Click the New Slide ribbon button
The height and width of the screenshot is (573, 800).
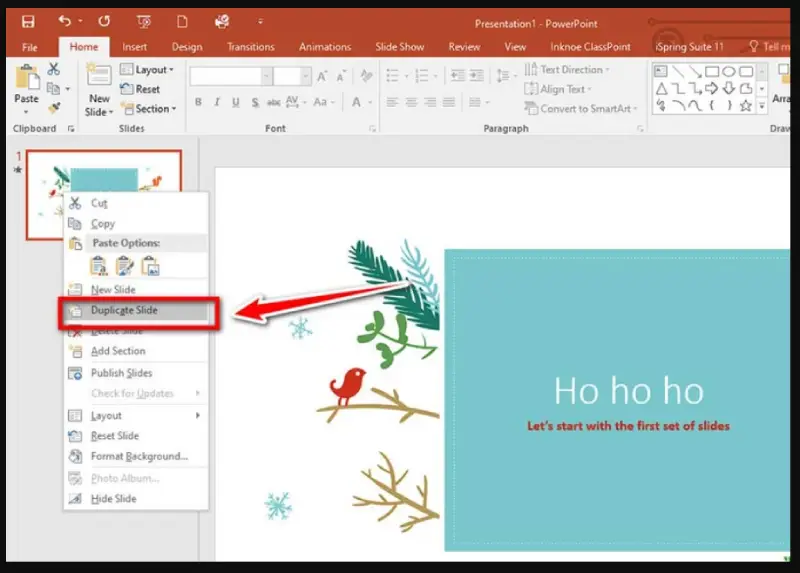point(99,91)
